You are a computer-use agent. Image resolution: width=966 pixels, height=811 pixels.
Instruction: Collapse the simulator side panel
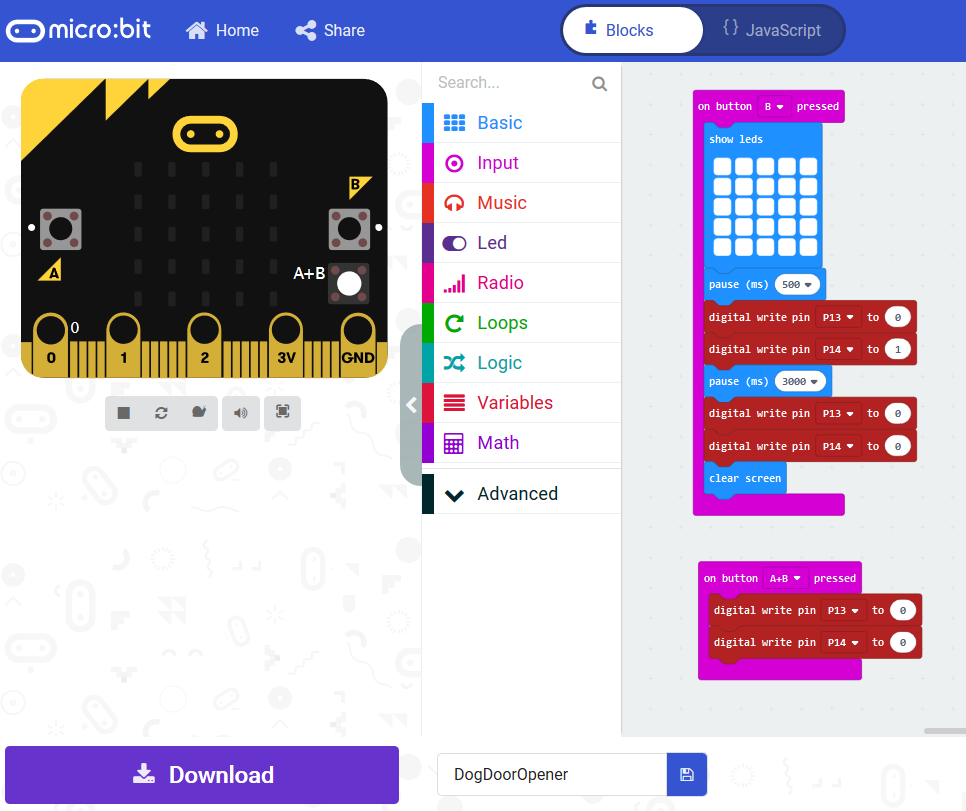pos(411,405)
